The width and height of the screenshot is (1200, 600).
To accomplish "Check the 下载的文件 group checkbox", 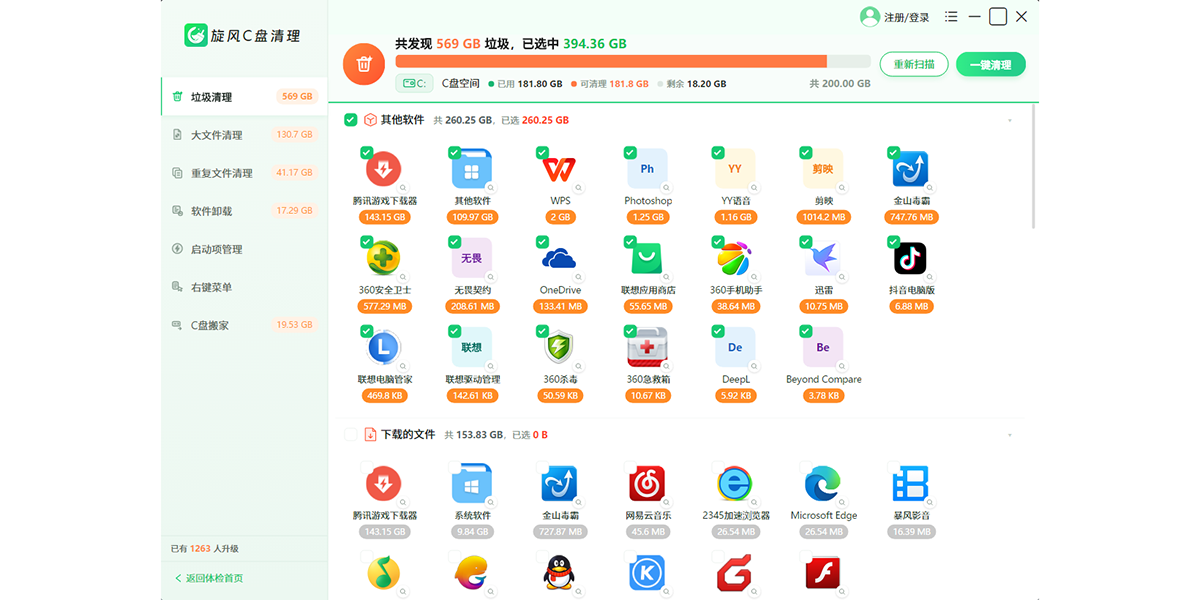I will click(x=350, y=435).
